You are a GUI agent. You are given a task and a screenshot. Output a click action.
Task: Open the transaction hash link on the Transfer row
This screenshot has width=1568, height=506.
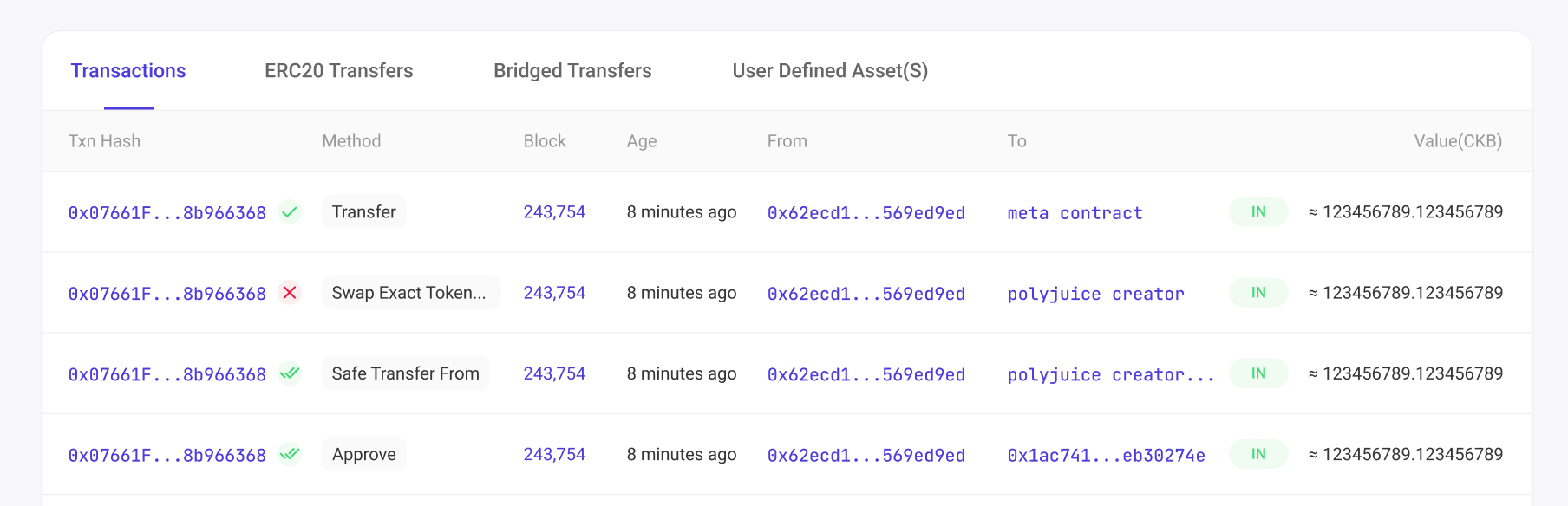[167, 211]
